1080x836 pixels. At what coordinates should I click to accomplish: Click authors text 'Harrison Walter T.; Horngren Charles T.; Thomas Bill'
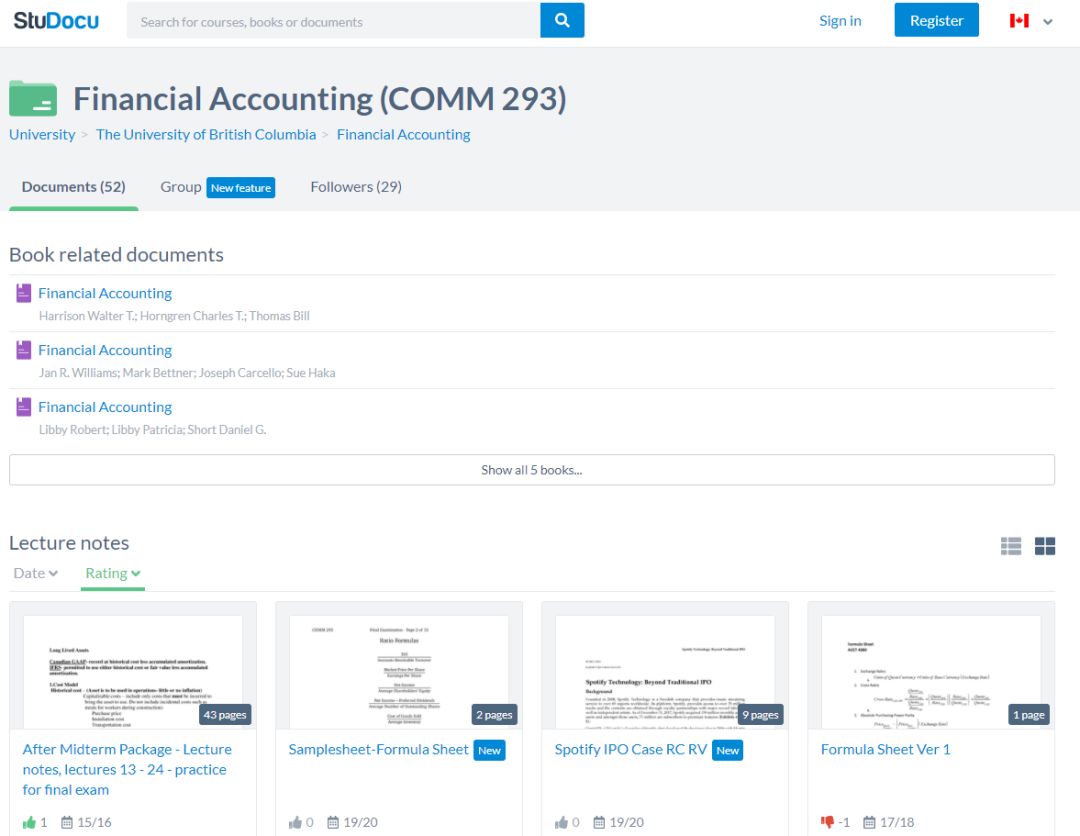tap(174, 315)
